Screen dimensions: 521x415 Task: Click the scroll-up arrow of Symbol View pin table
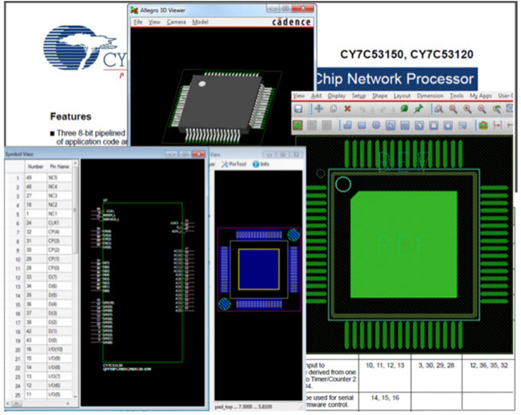pos(75,163)
